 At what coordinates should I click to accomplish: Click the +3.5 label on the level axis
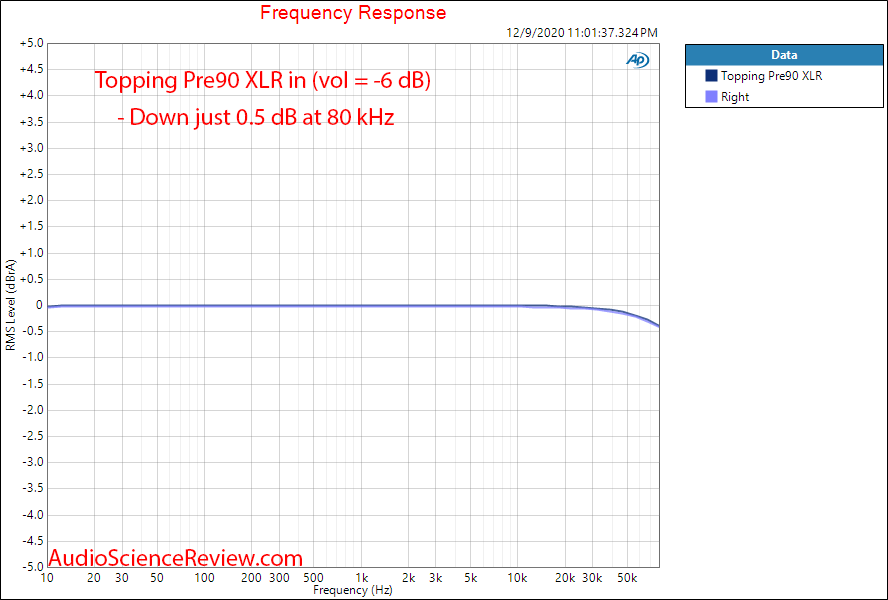(32, 122)
